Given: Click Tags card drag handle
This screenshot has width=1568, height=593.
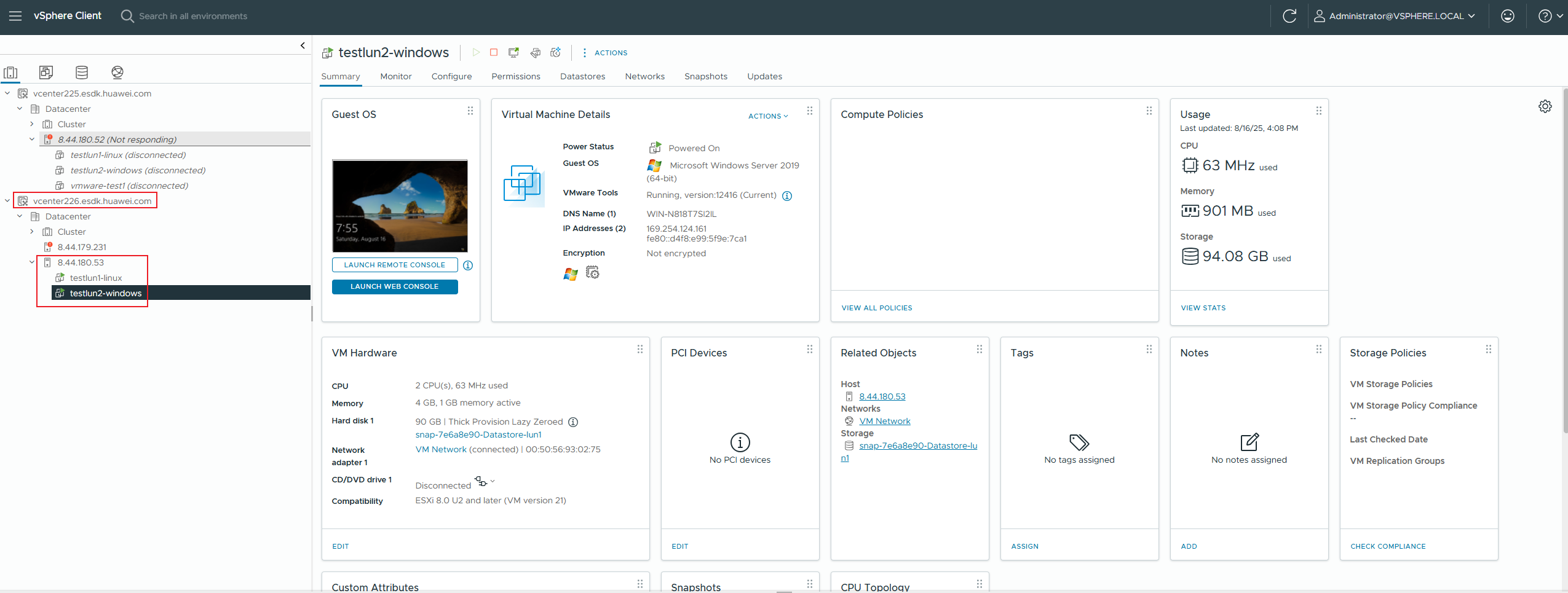Looking at the screenshot, I should click(1149, 349).
